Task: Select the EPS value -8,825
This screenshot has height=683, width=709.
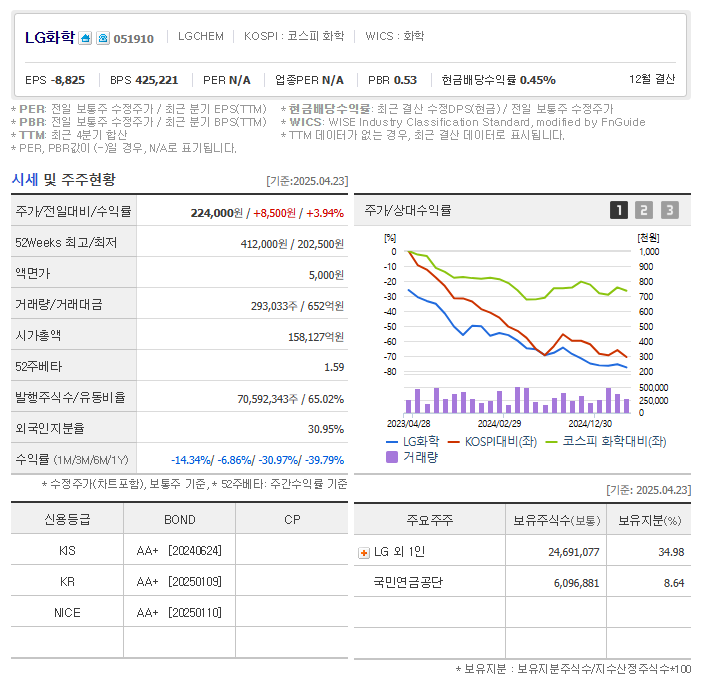Action: pos(68,80)
